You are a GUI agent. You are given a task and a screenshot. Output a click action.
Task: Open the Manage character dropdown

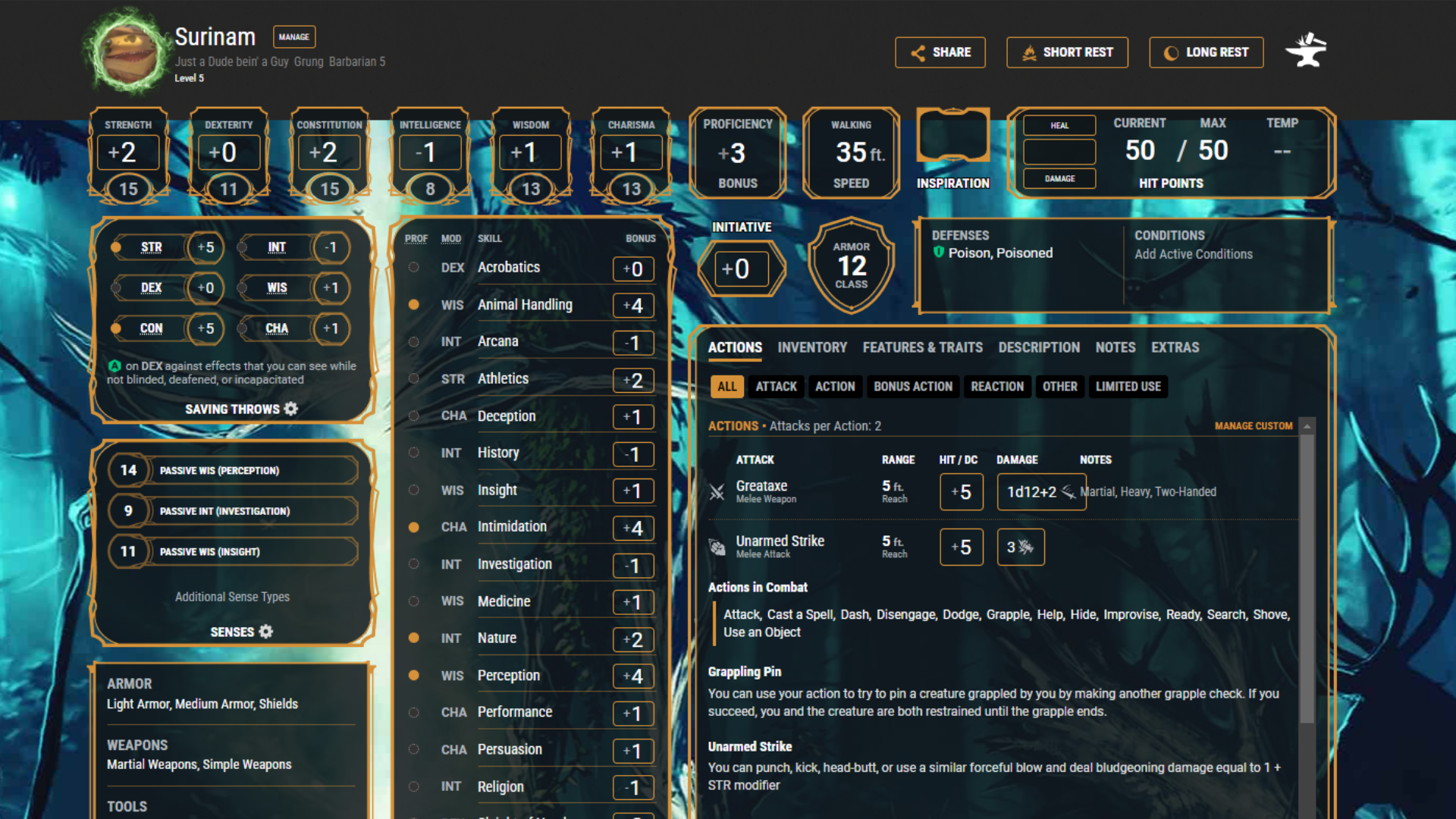tap(293, 36)
